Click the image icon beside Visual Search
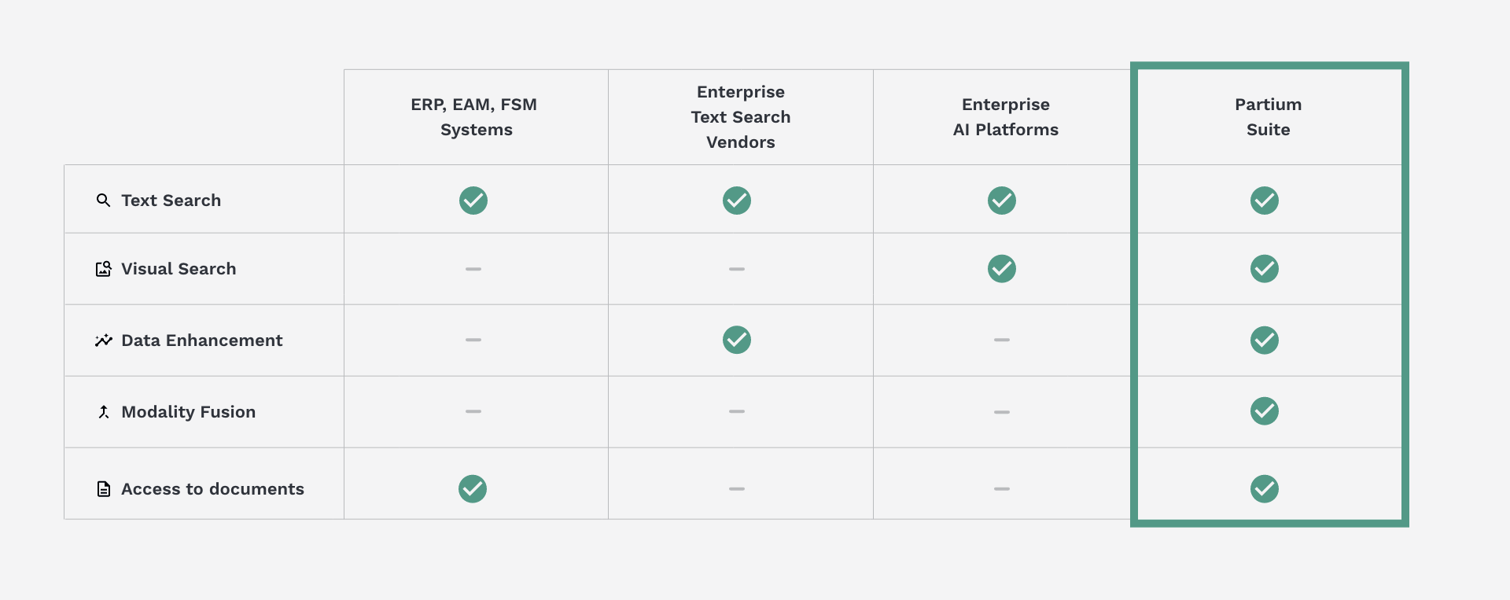1510x600 pixels. tap(103, 269)
